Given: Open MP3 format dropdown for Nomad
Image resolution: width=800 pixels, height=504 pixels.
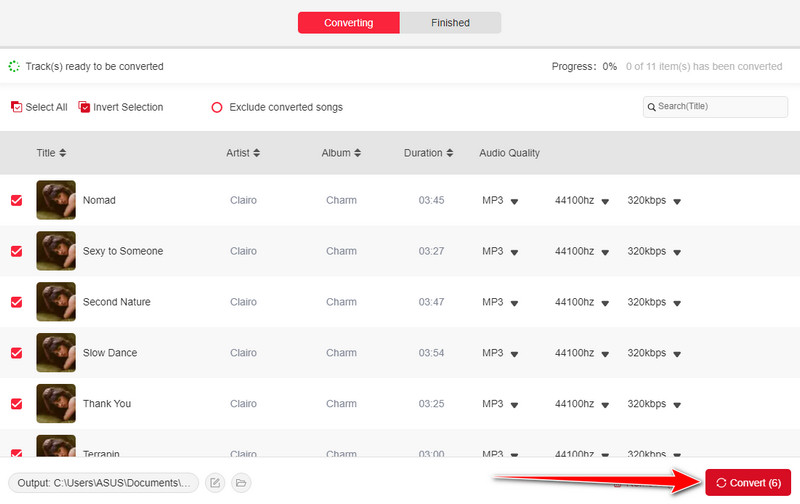Looking at the screenshot, I should [514, 201].
